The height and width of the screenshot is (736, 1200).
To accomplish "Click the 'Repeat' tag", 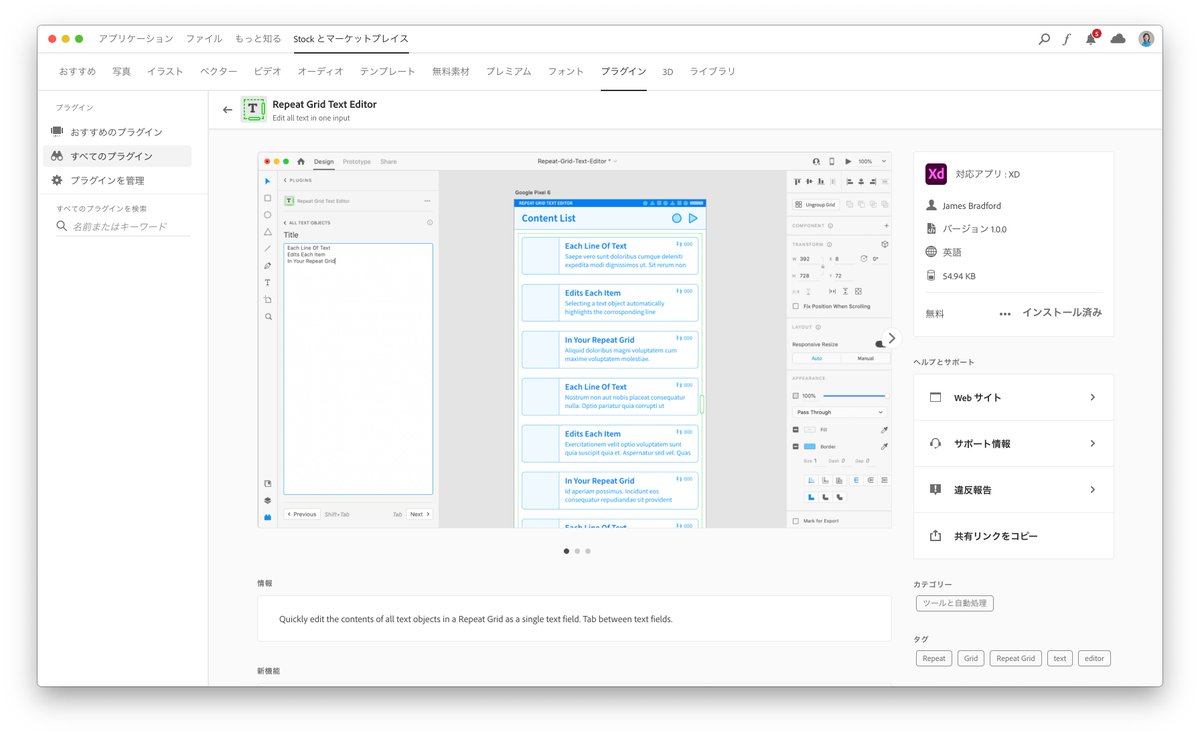I will tap(934, 658).
